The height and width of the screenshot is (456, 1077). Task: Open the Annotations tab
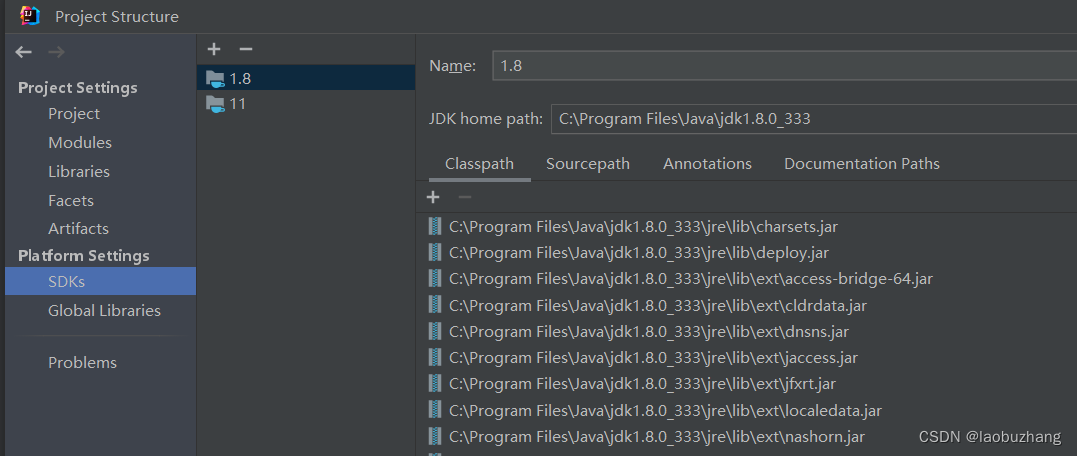click(x=707, y=164)
